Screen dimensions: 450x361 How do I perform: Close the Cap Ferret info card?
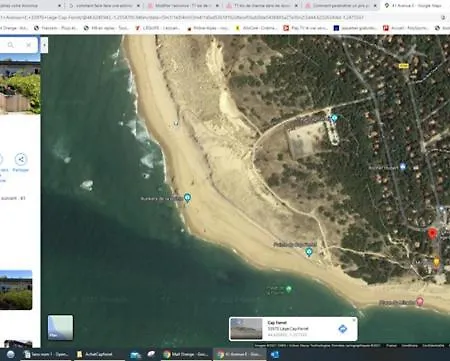click(354, 320)
